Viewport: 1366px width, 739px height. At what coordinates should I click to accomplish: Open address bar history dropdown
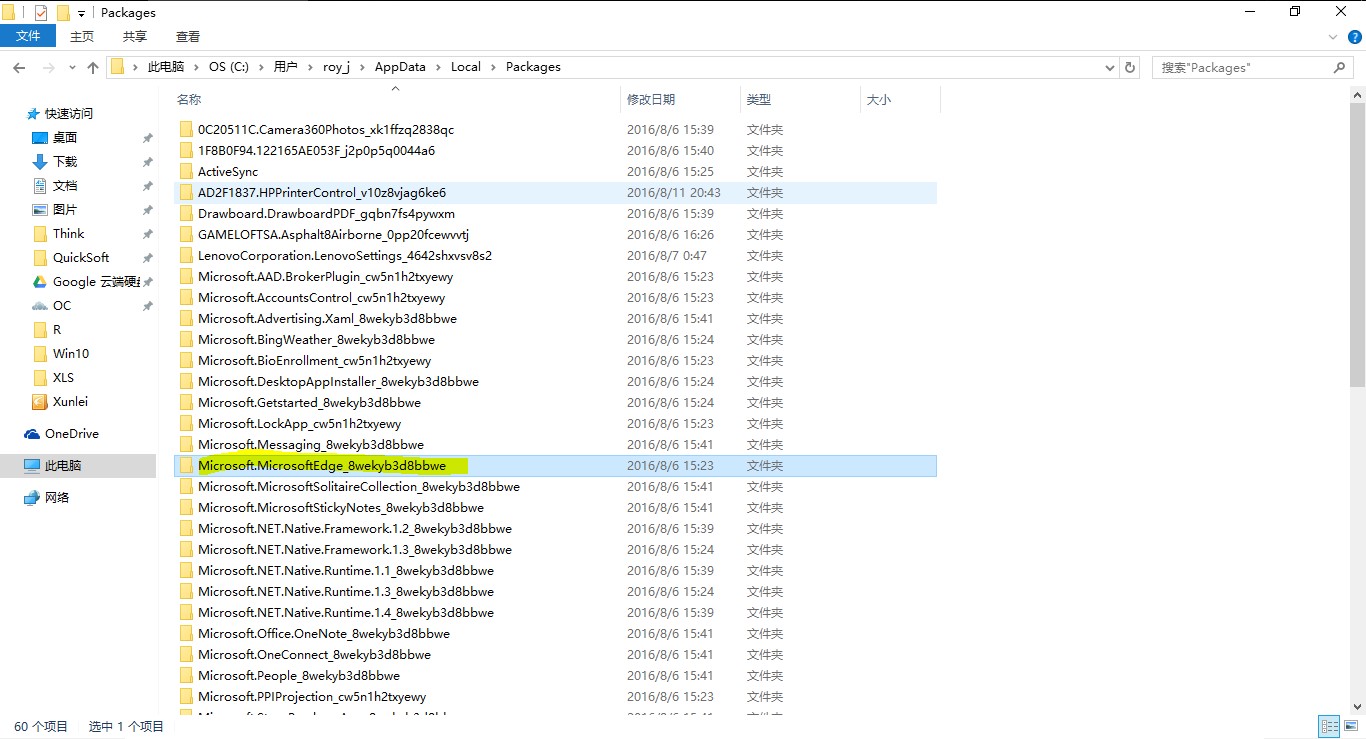pos(1109,67)
